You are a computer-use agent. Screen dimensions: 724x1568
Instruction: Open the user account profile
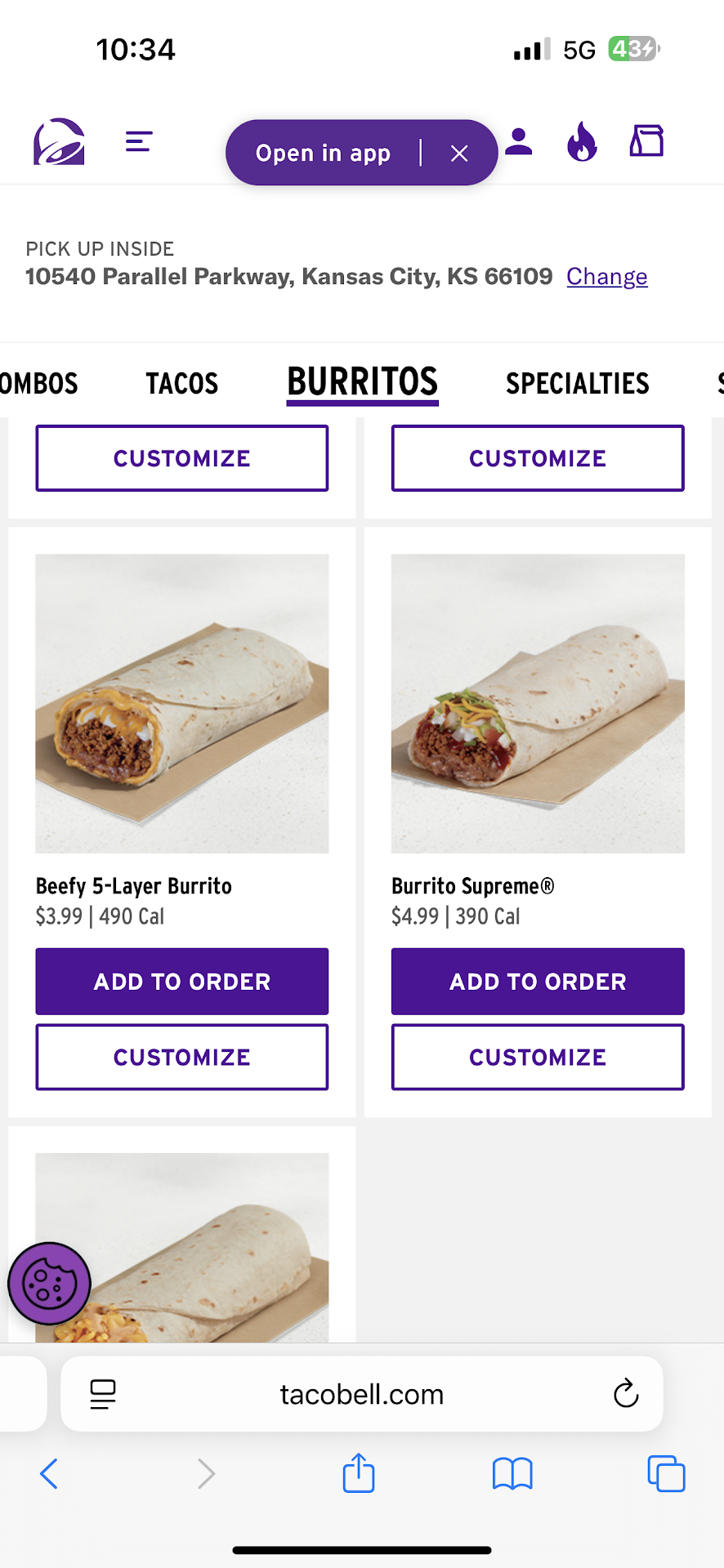coord(518,142)
